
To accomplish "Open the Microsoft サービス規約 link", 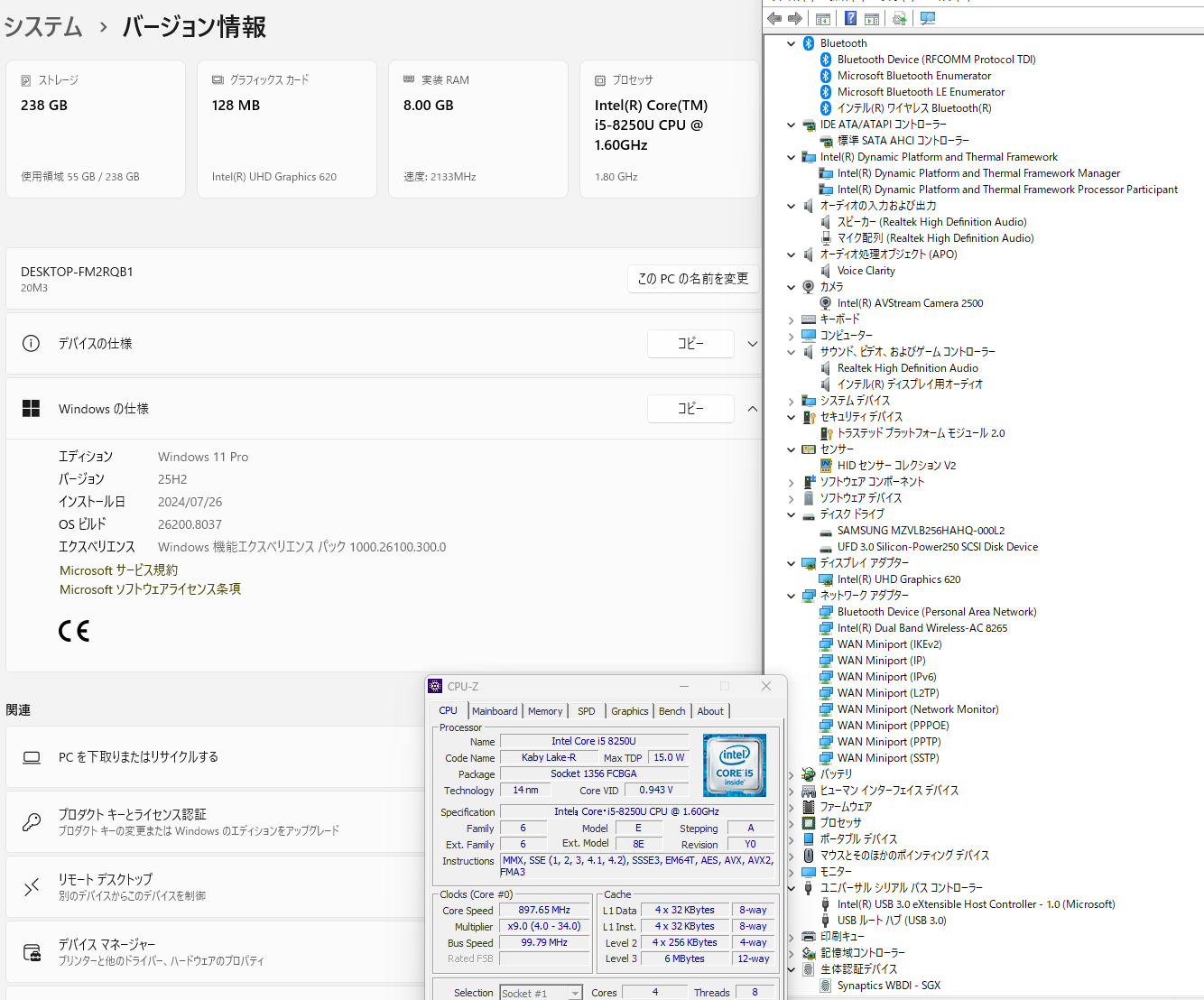I will (118, 570).
